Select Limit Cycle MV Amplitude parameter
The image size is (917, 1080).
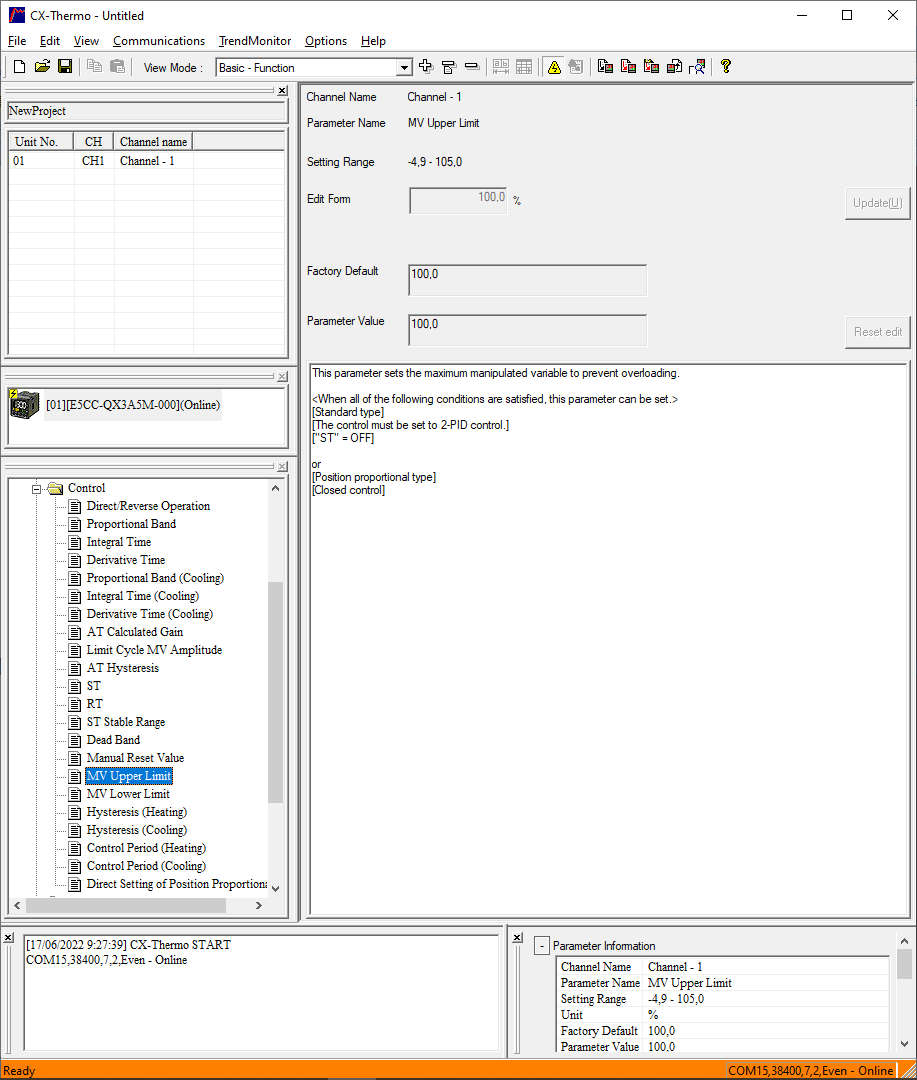(154, 650)
